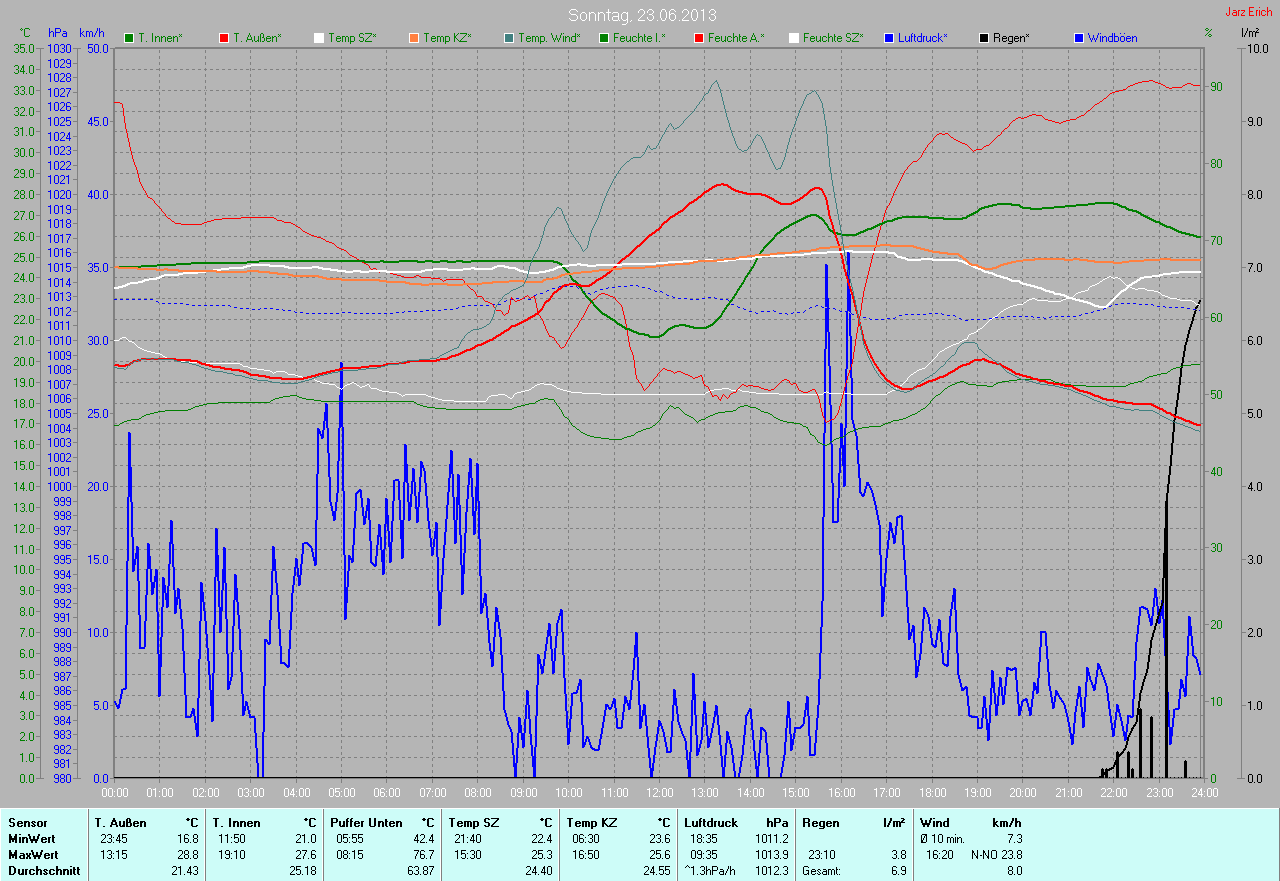Click the 18:00 time axis label
The height and width of the screenshot is (881, 1280).
click(932, 792)
